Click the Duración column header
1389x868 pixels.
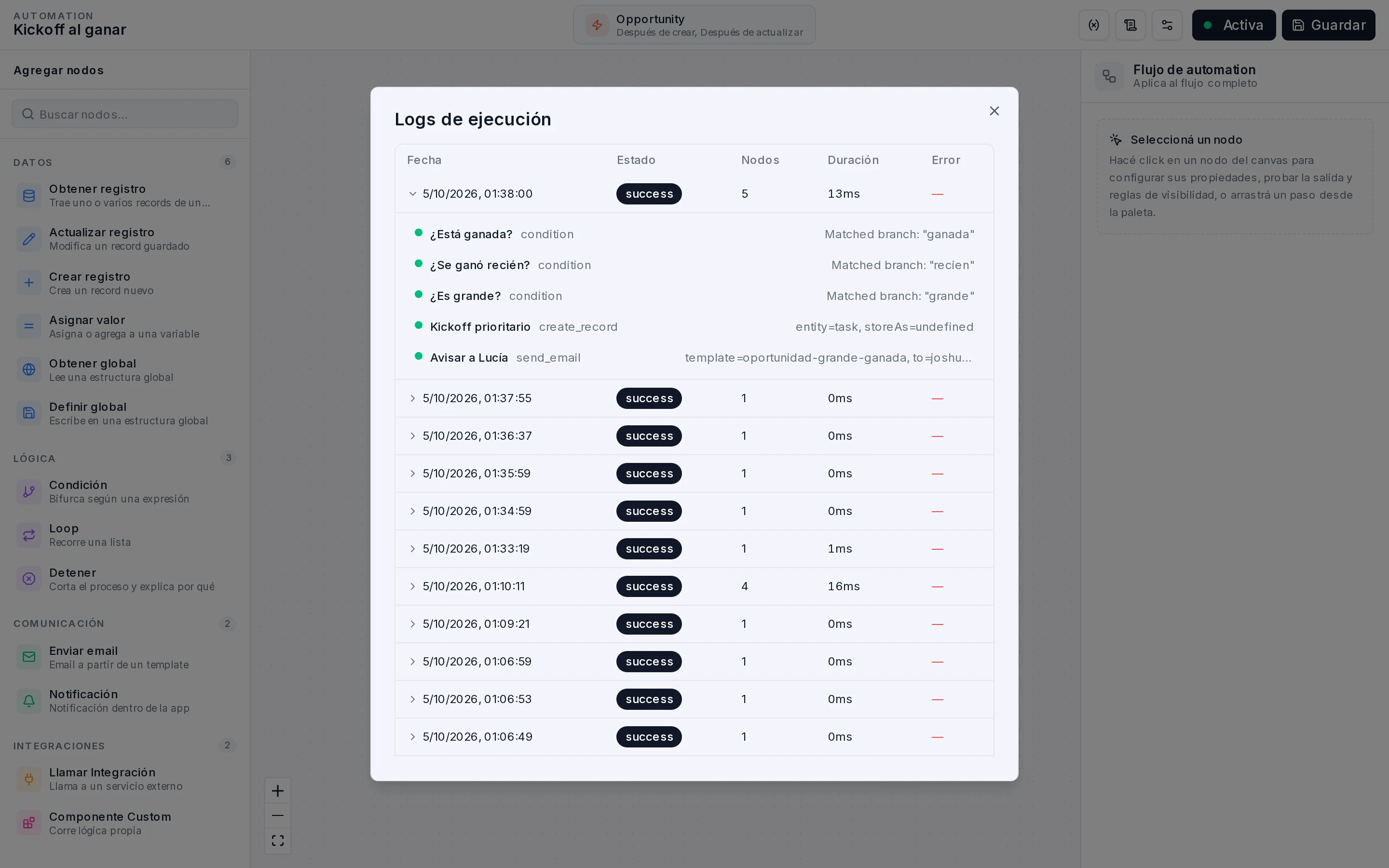coord(853,160)
